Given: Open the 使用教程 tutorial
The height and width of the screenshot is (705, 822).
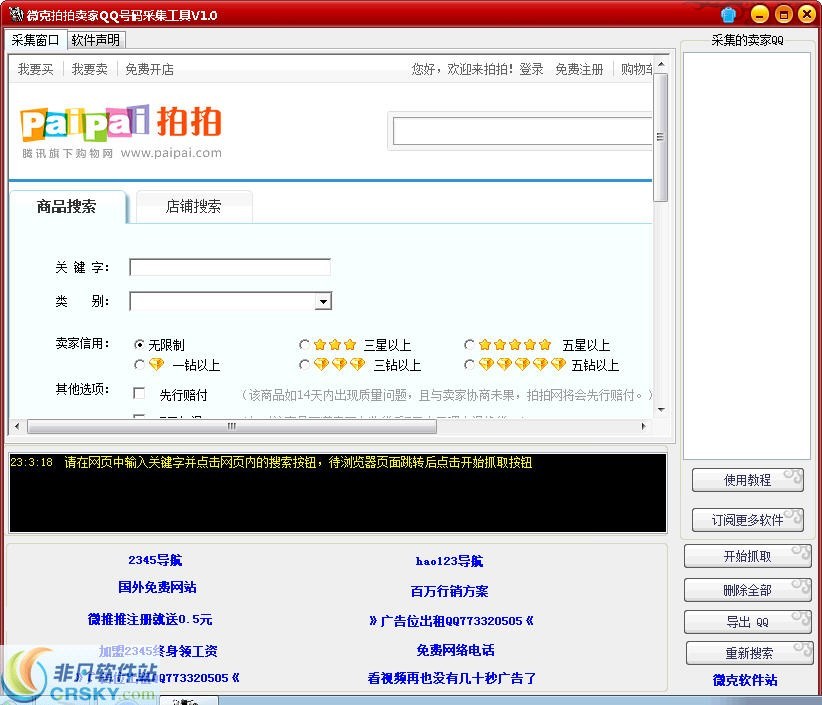Looking at the screenshot, I should pos(746,480).
